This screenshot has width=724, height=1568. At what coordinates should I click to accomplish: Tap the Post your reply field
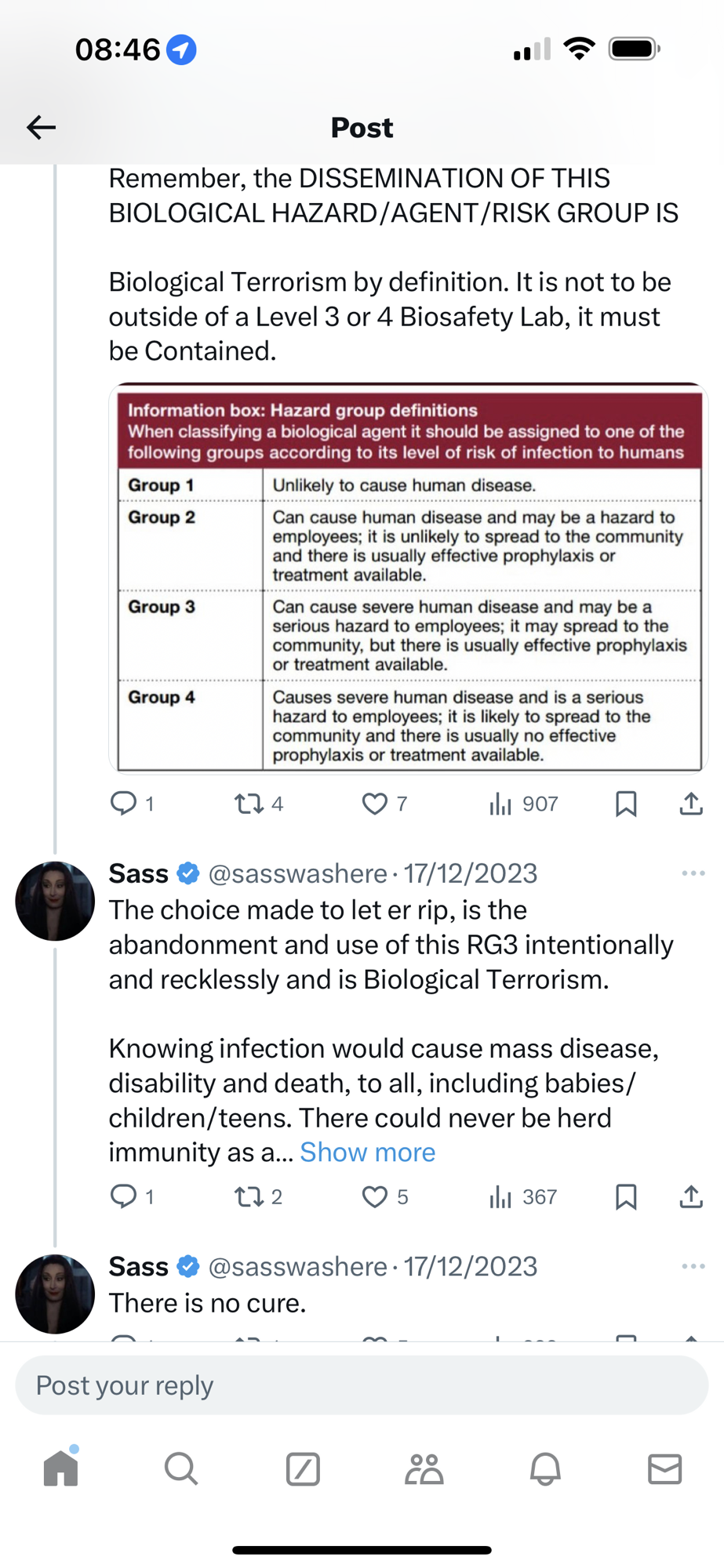coord(362,1385)
